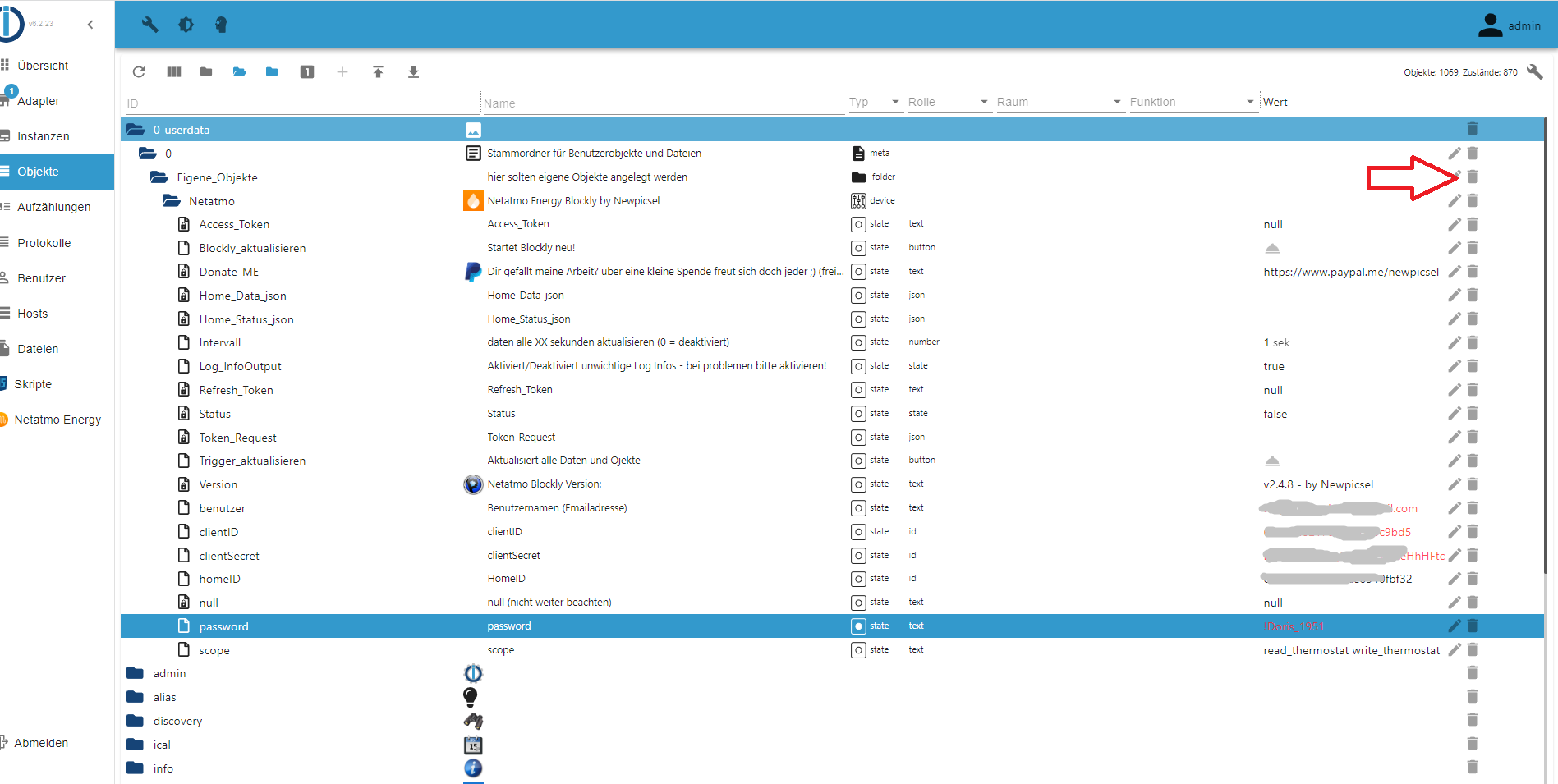Expand the admin folder

[136, 673]
